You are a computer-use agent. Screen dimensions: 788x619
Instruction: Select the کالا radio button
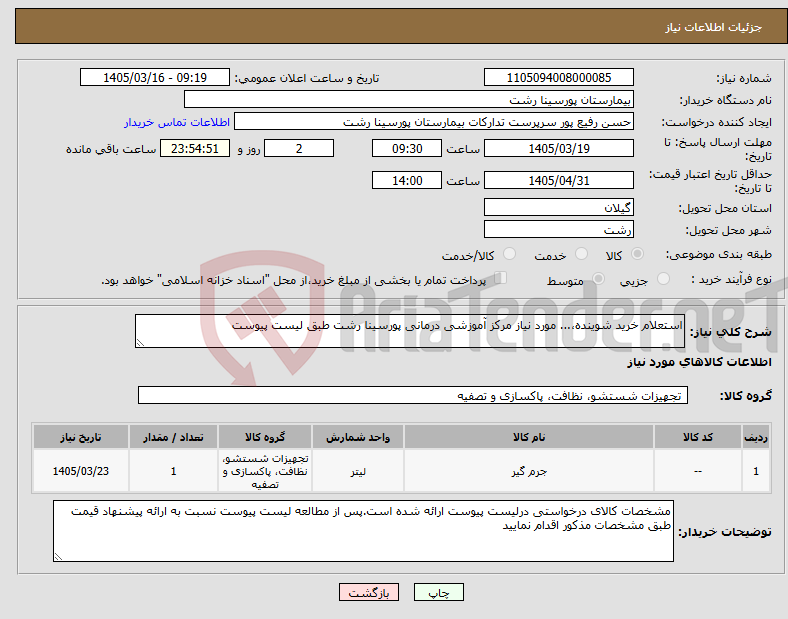637,254
